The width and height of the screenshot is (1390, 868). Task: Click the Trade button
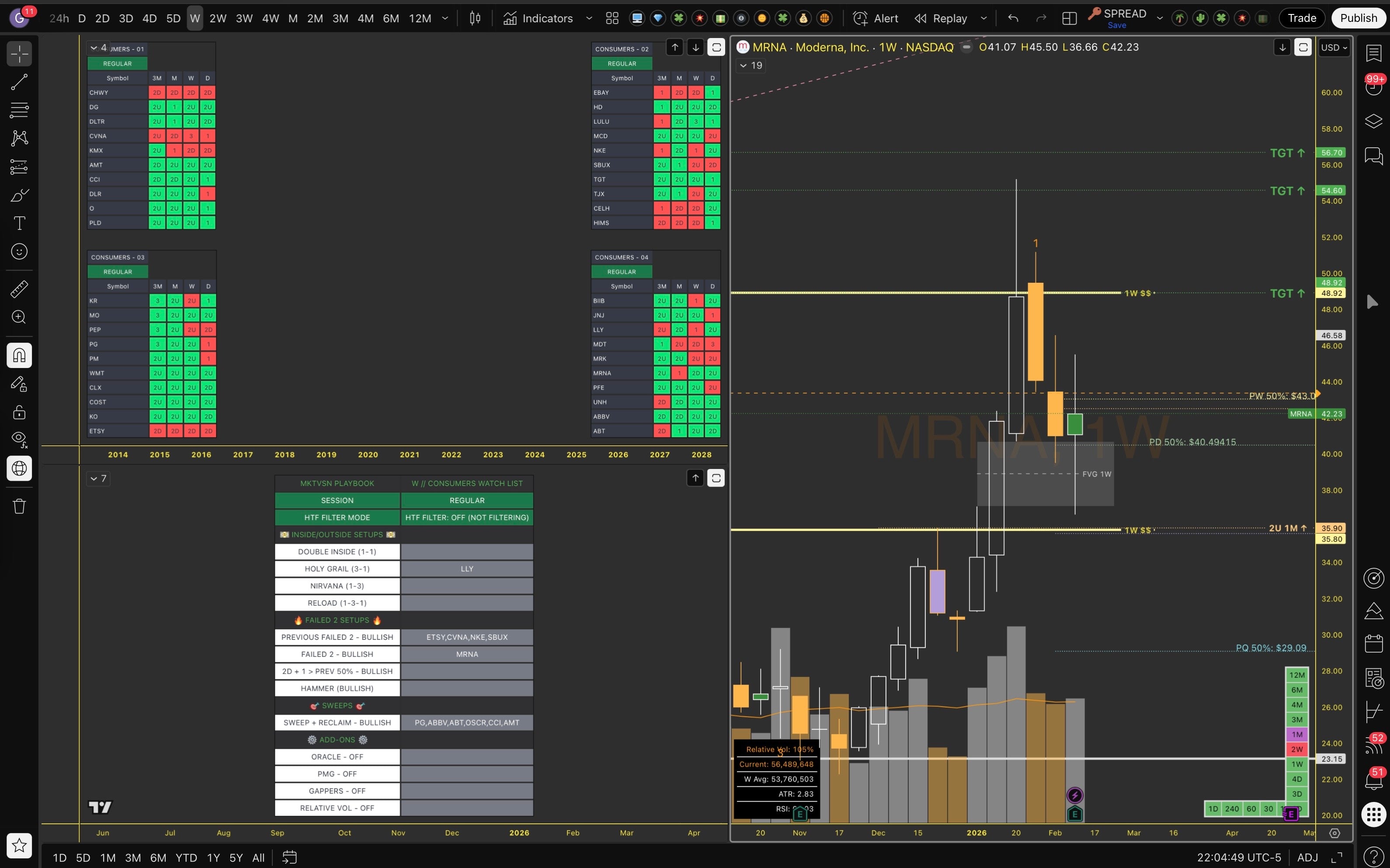click(1302, 18)
